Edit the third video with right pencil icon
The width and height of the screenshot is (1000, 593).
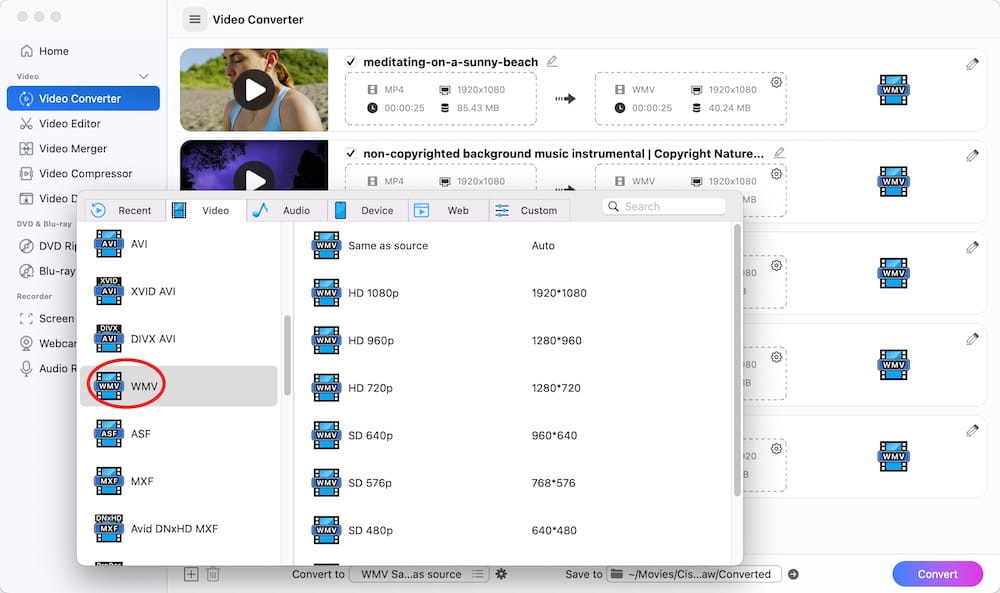(x=972, y=247)
